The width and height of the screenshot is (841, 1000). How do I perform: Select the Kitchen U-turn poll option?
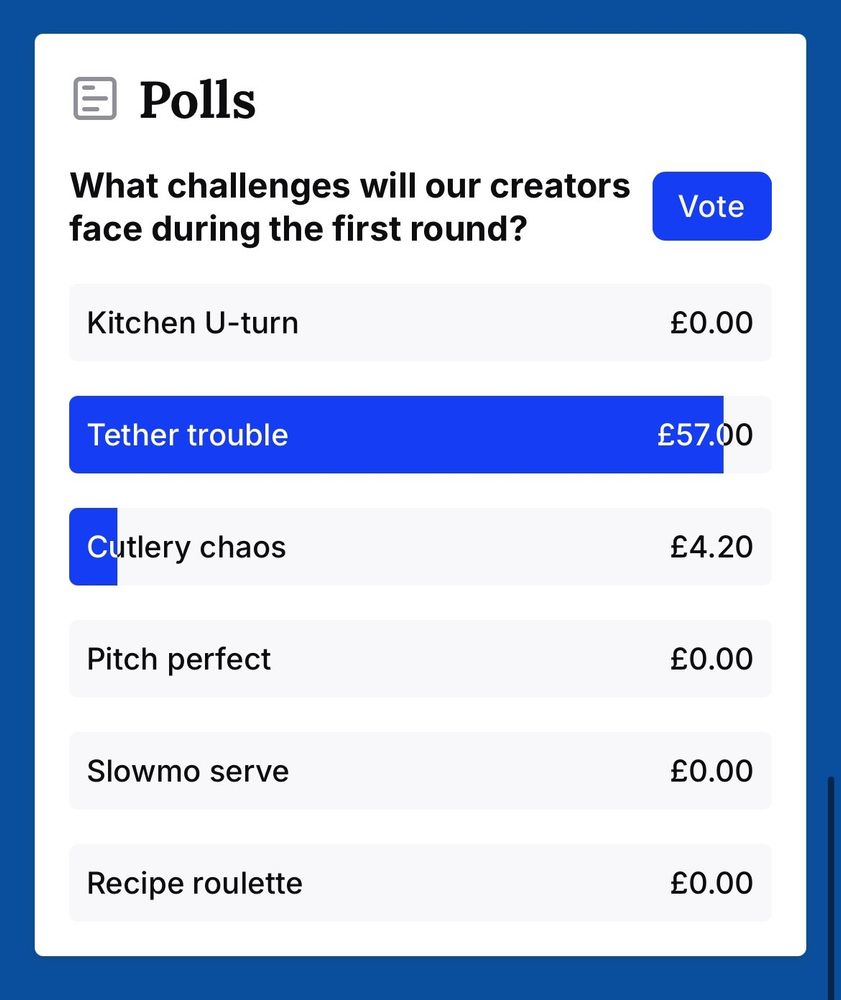pyautogui.click(x=420, y=323)
